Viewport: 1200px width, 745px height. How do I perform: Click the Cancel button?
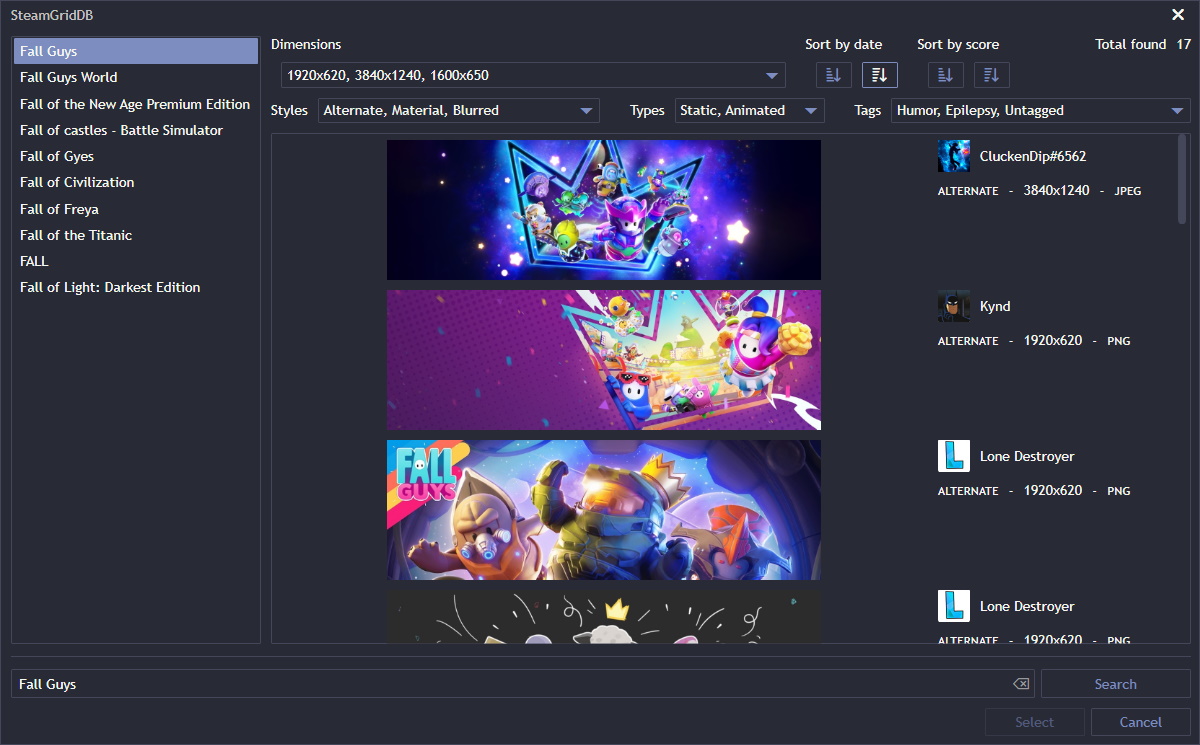coord(1140,722)
